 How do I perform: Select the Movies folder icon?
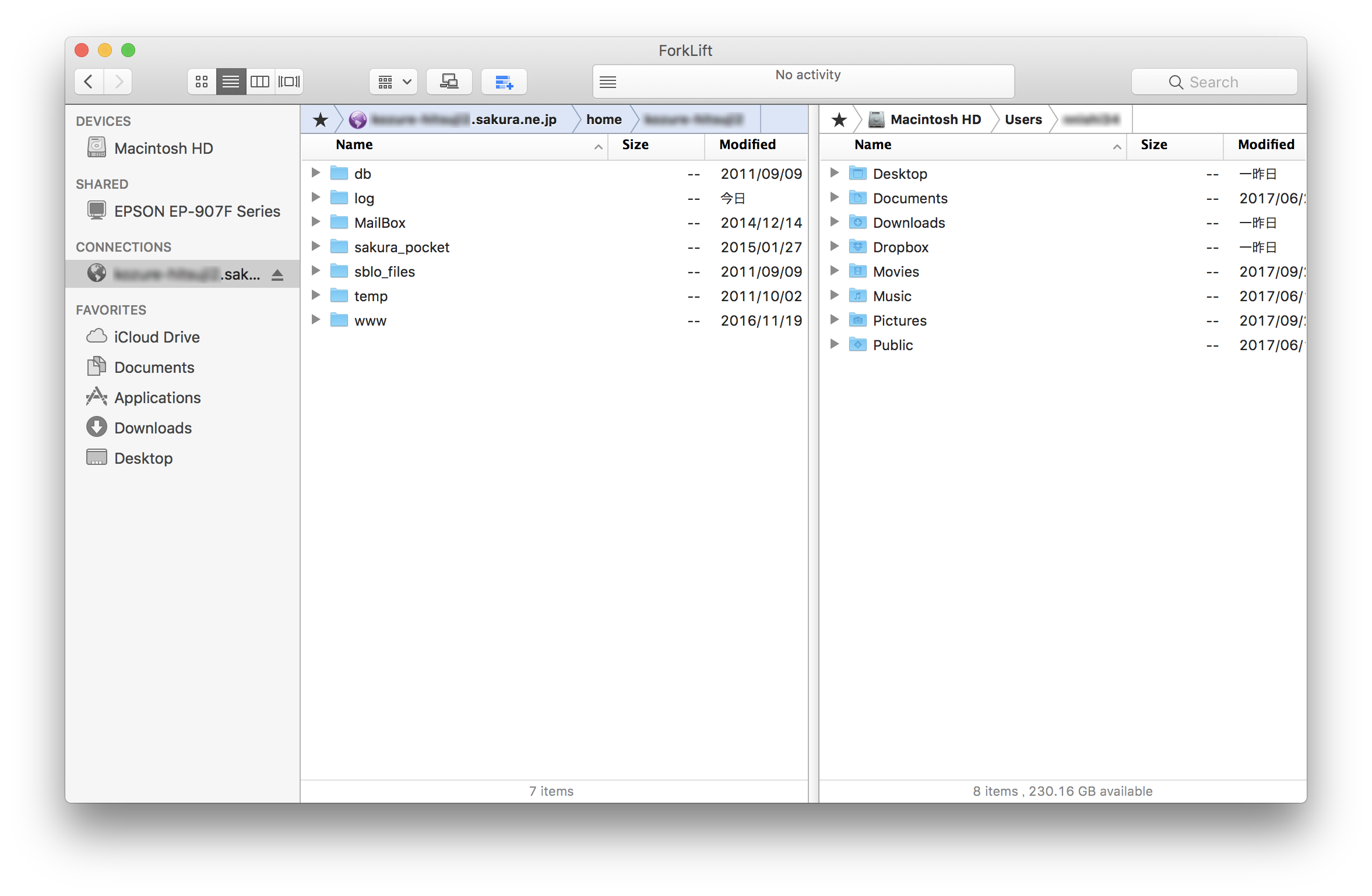858,271
